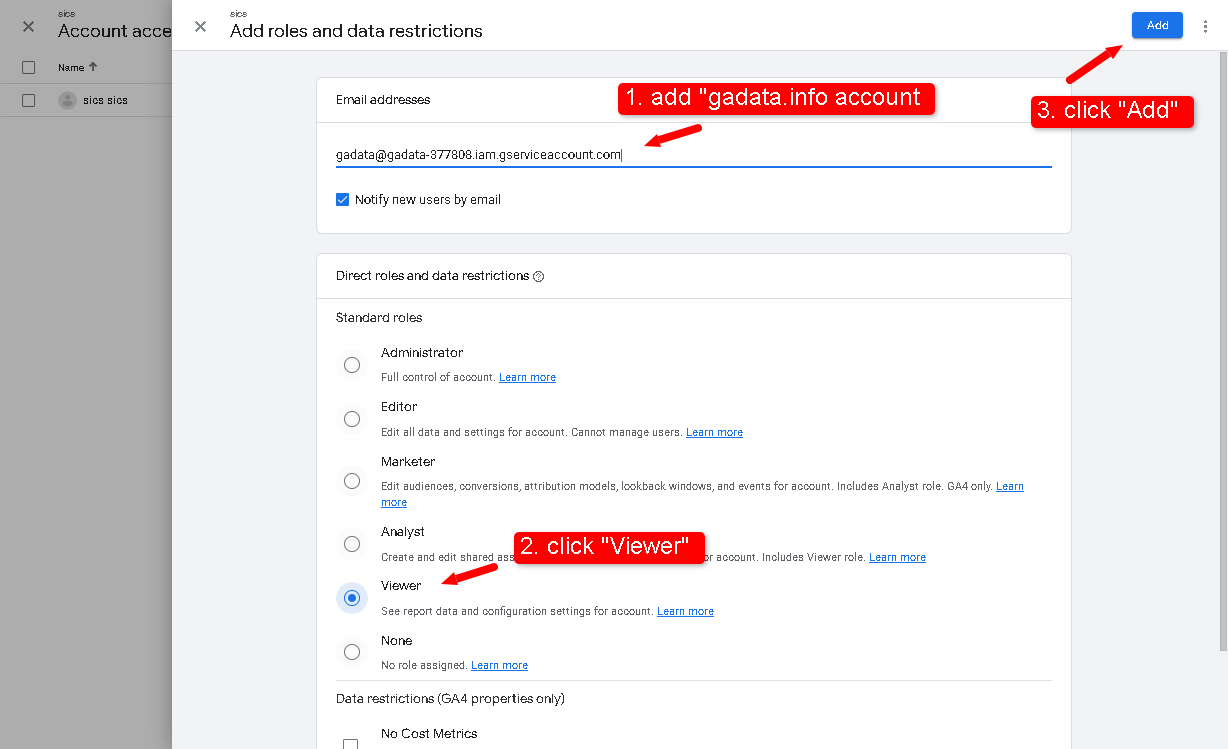
Task: Open Learn more link for Administrator role
Action: pyautogui.click(x=527, y=378)
